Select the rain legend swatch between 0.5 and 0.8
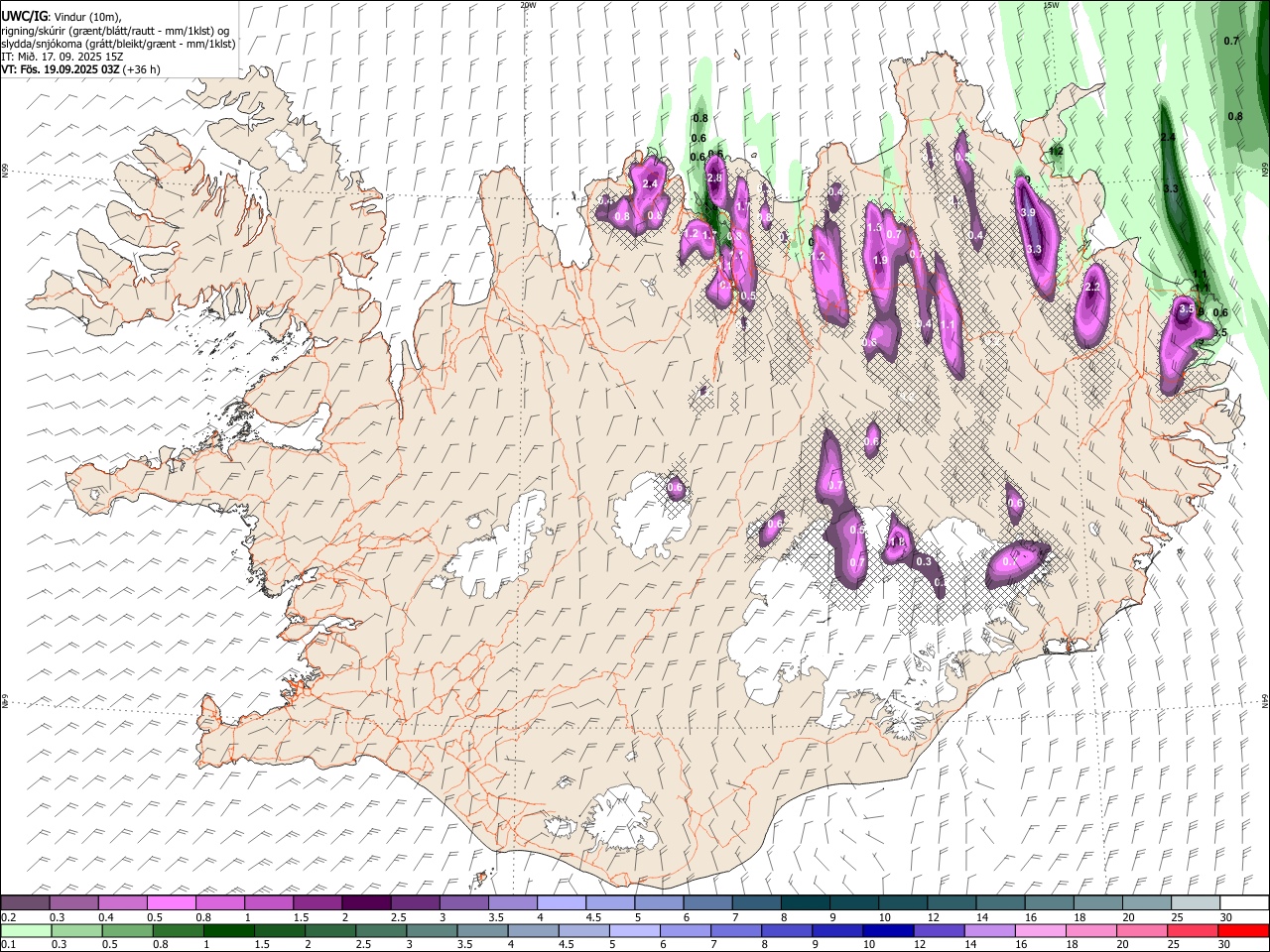 pyautogui.click(x=127, y=930)
